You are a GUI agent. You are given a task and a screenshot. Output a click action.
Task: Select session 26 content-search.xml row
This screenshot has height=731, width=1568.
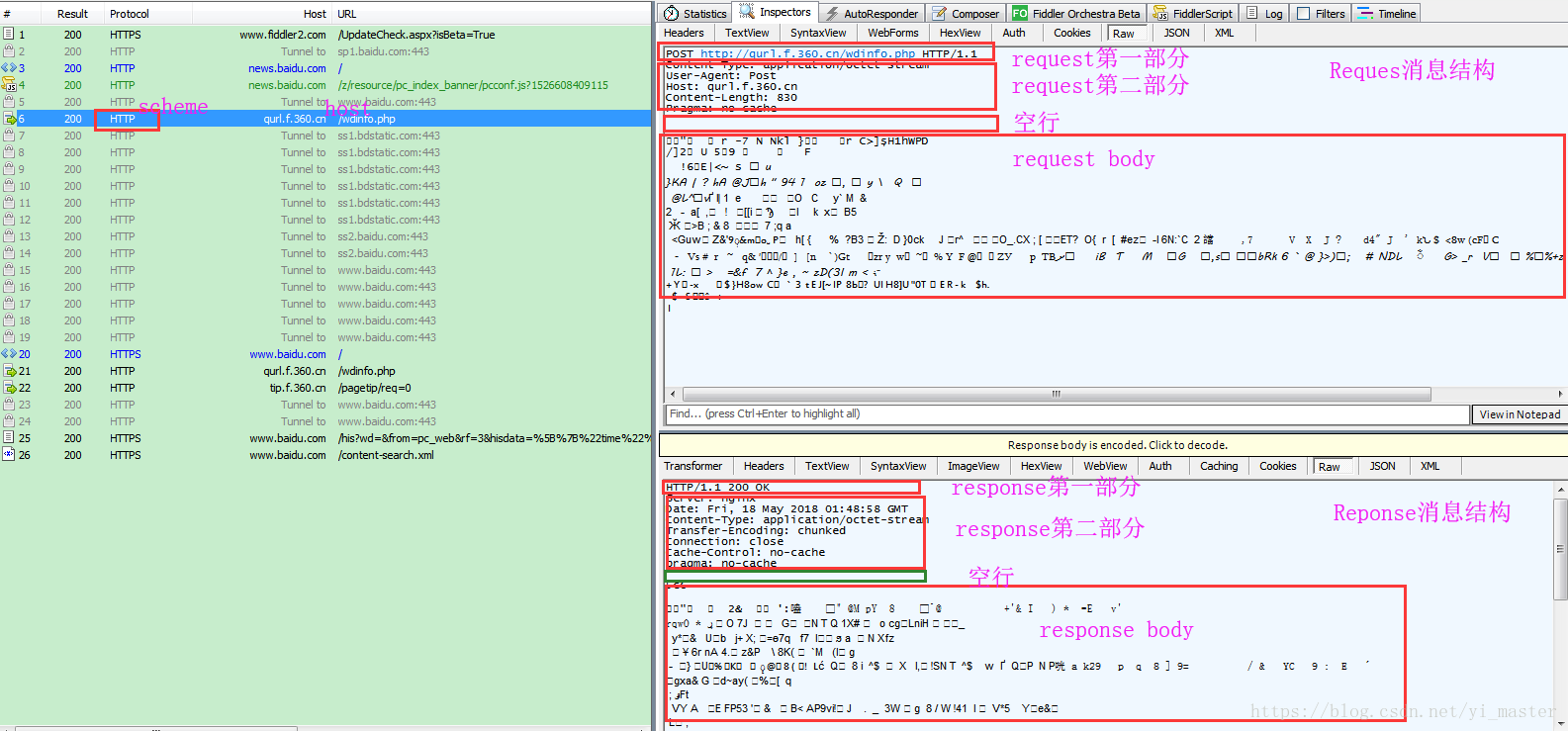[x=326, y=455]
